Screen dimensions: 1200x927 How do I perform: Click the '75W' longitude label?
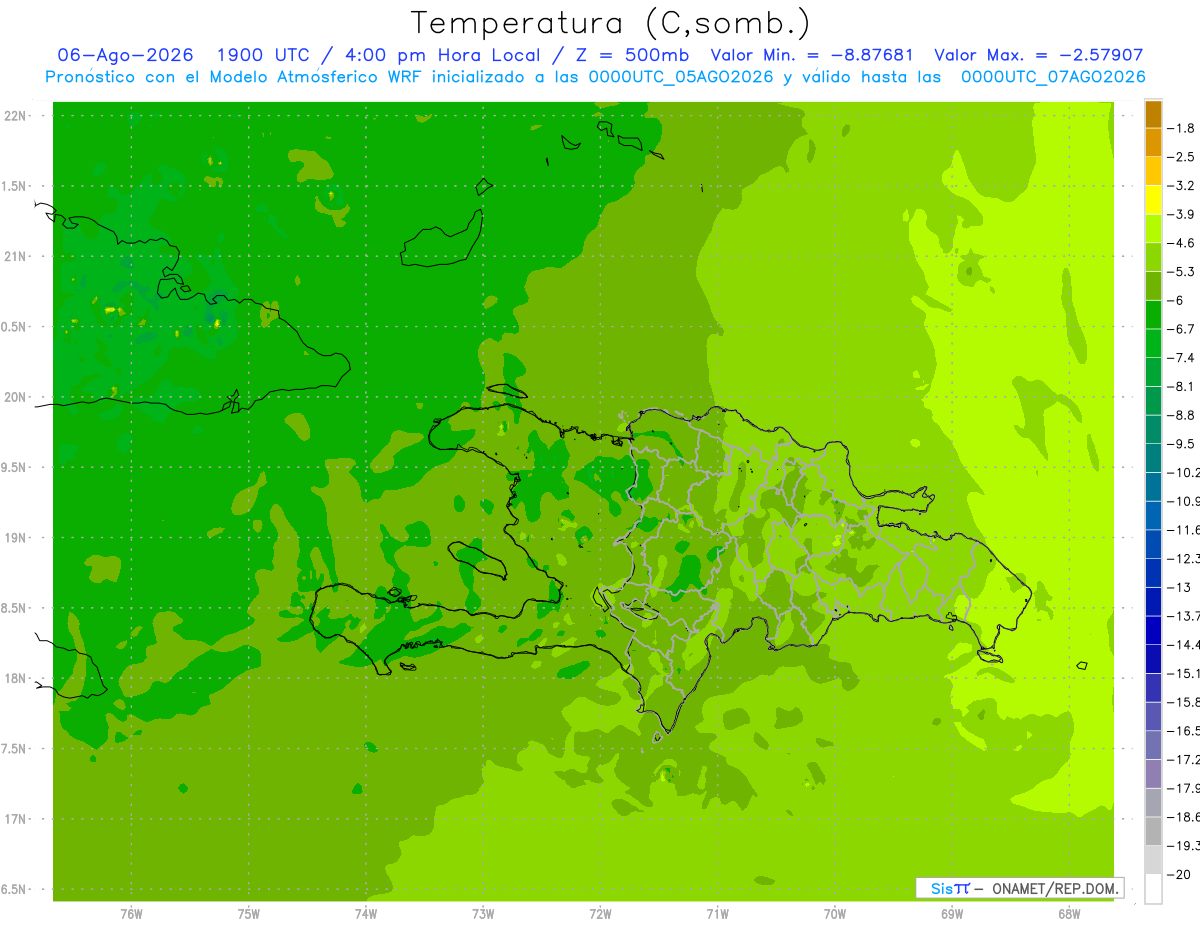point(249,913)
